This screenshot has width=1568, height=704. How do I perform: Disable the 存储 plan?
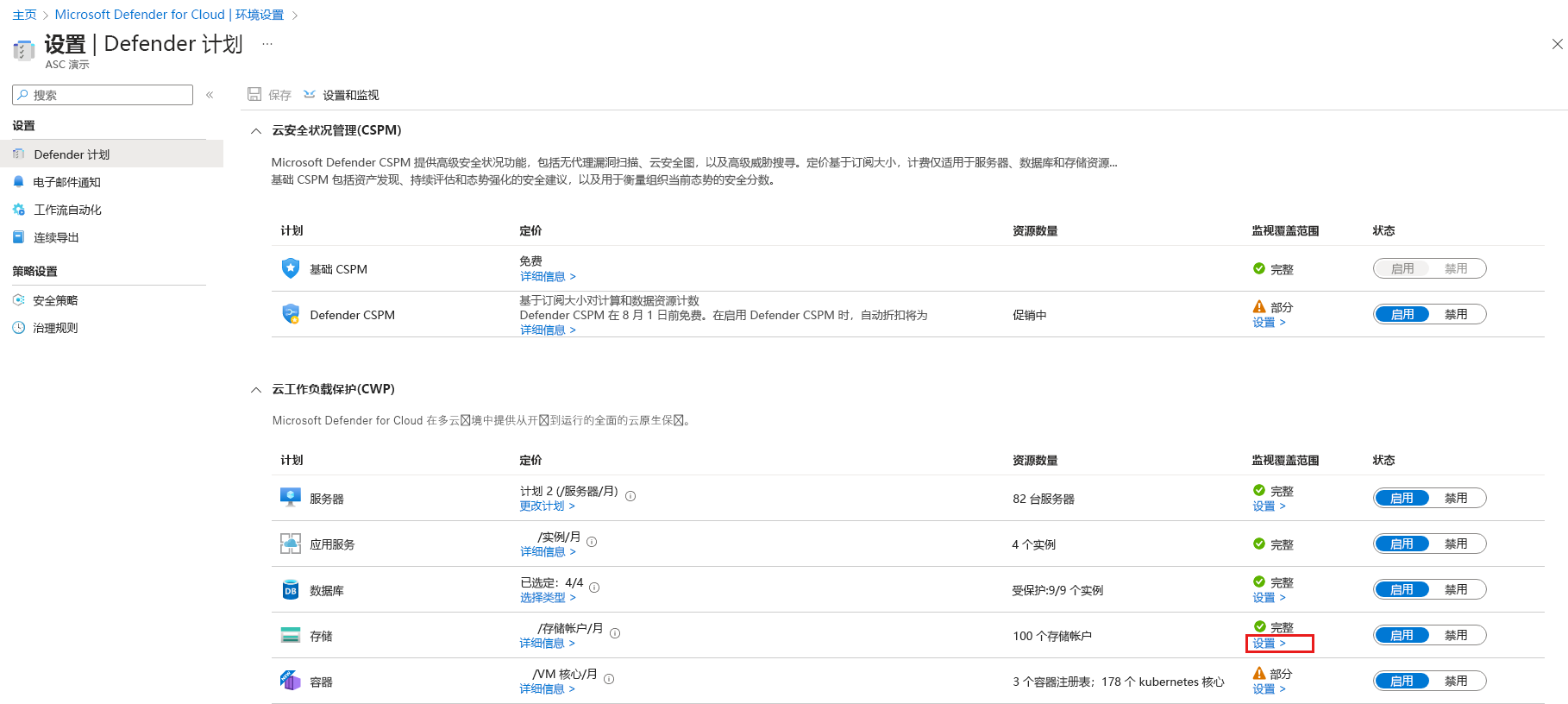pos(1456,635)
